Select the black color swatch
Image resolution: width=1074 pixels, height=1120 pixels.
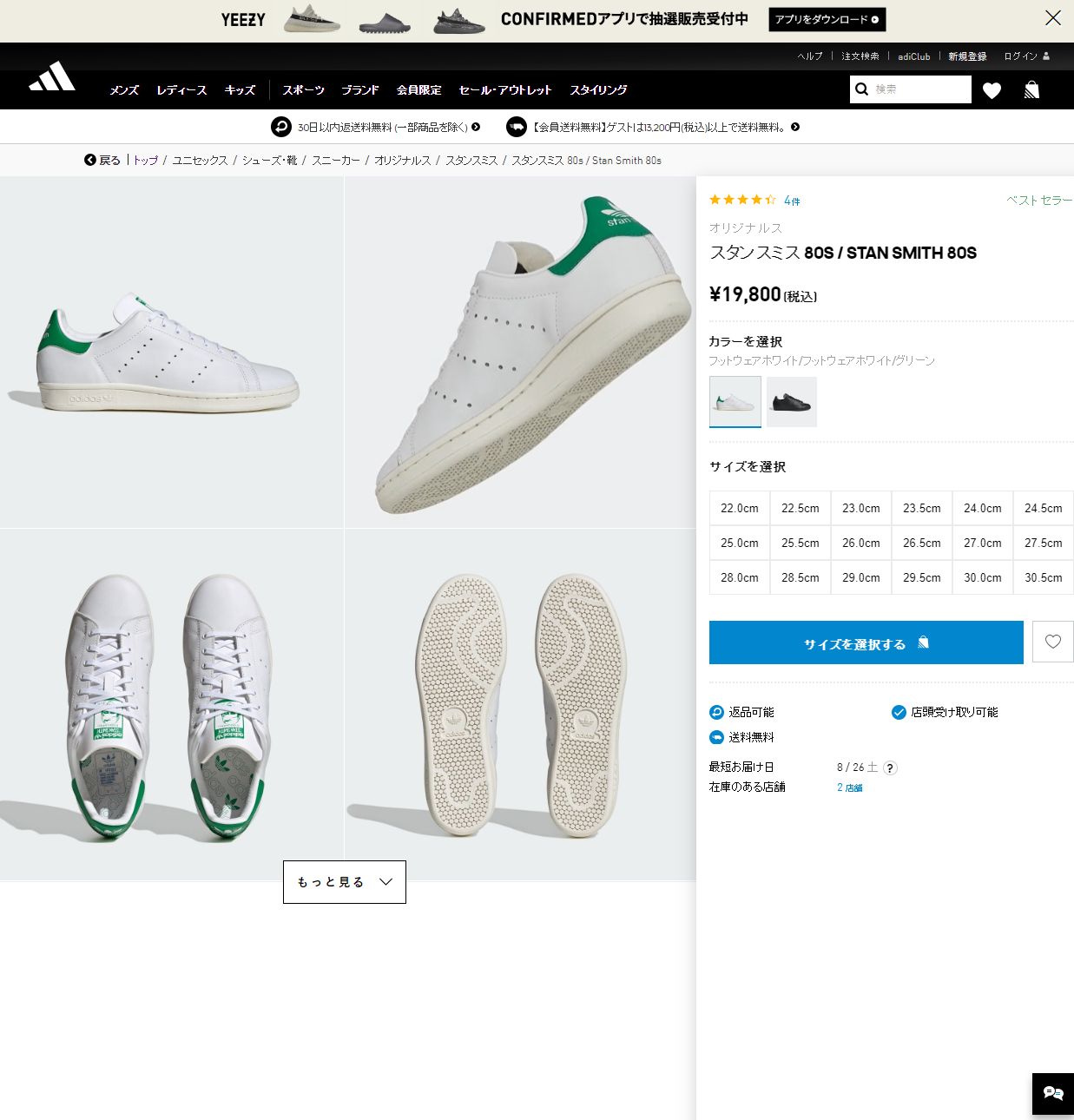[x=791, y=402]
